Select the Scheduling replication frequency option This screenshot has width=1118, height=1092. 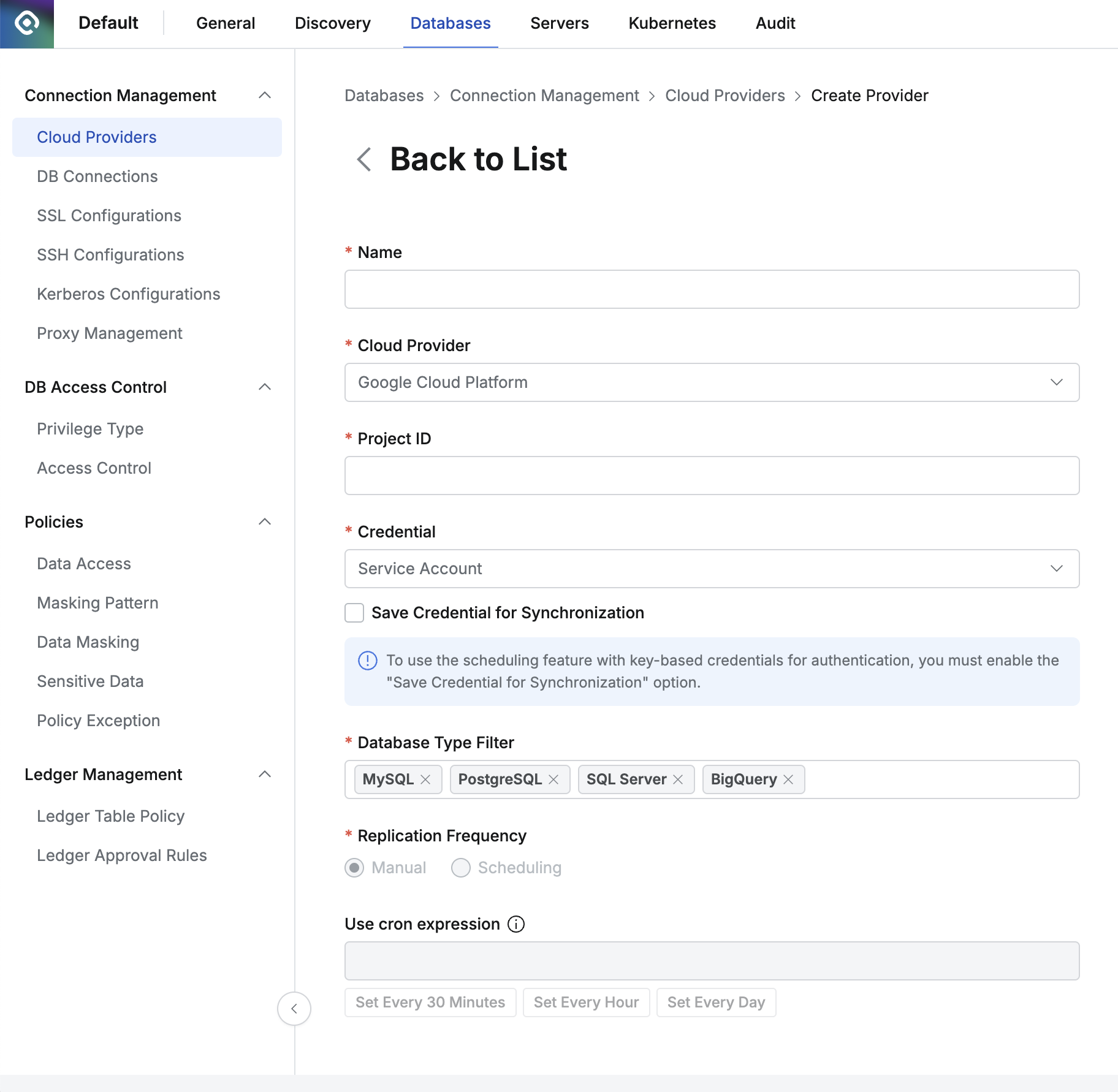460,868
